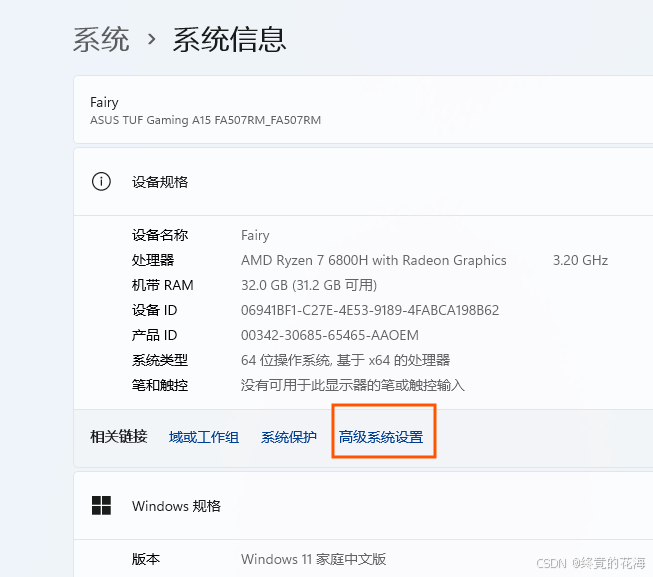Click the 系统信息 breadcrumb title
653x577 pixels.
229,40
